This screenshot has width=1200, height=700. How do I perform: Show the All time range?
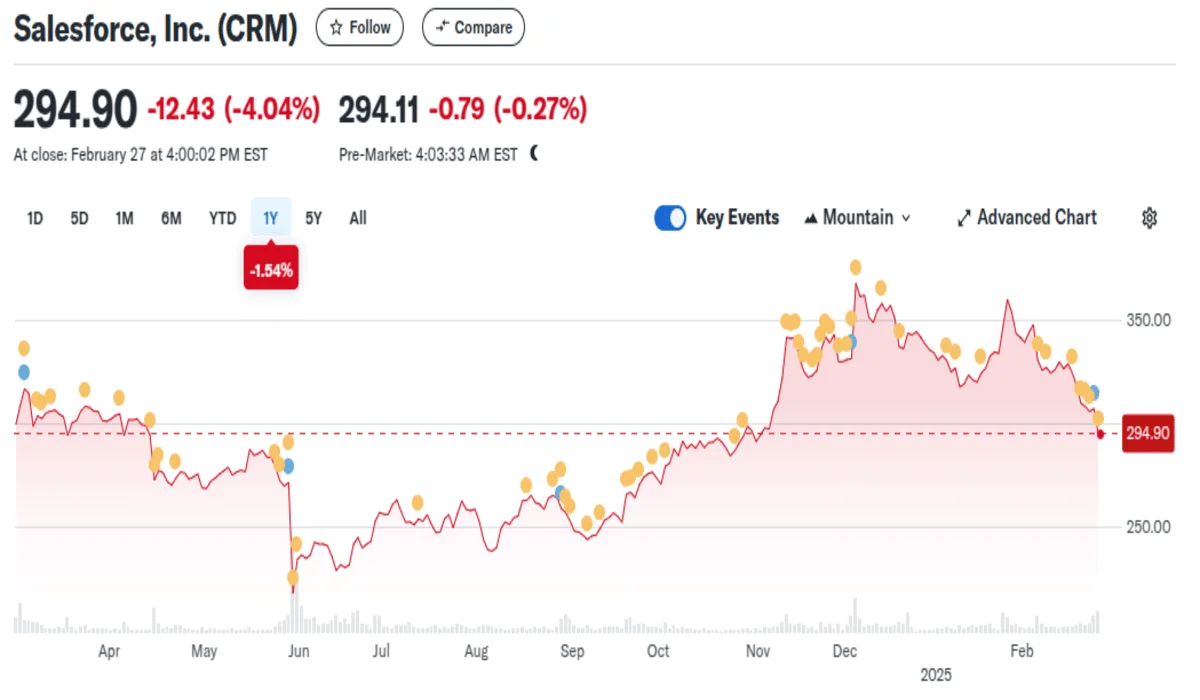(x=358, y=218)
